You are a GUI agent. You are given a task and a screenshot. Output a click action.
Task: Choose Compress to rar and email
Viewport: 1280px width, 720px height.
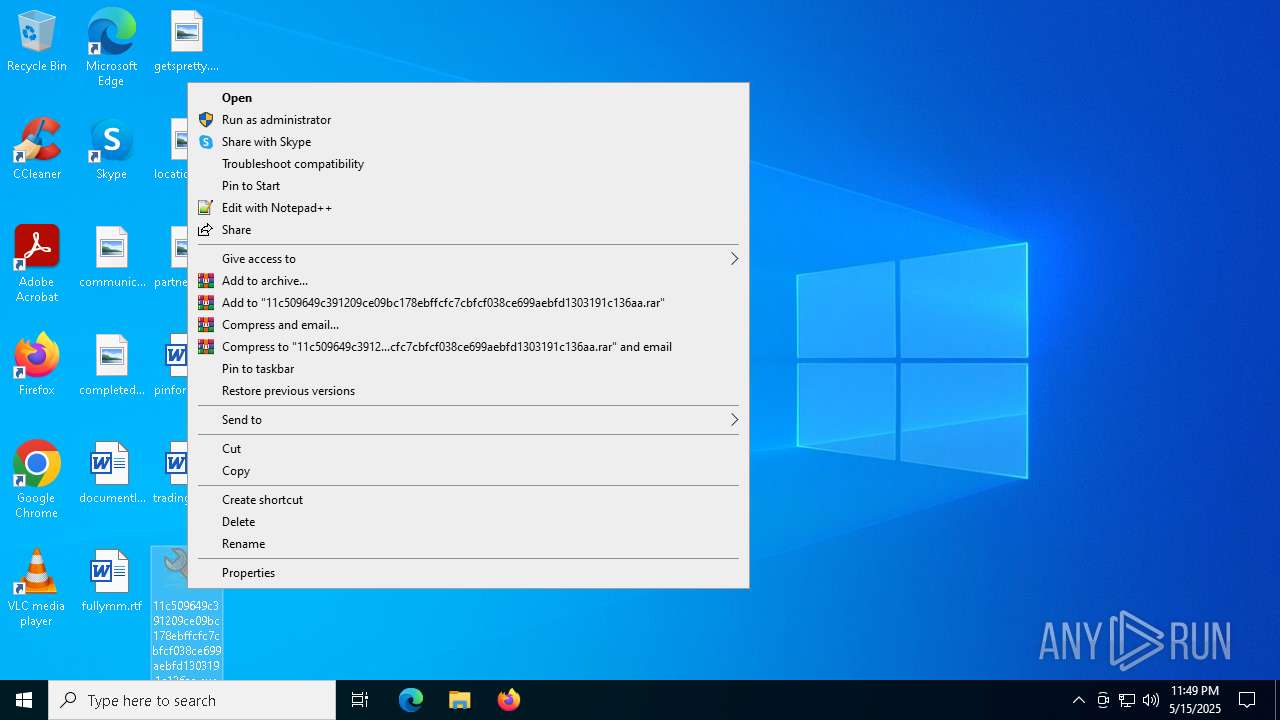tap(468, 347)
